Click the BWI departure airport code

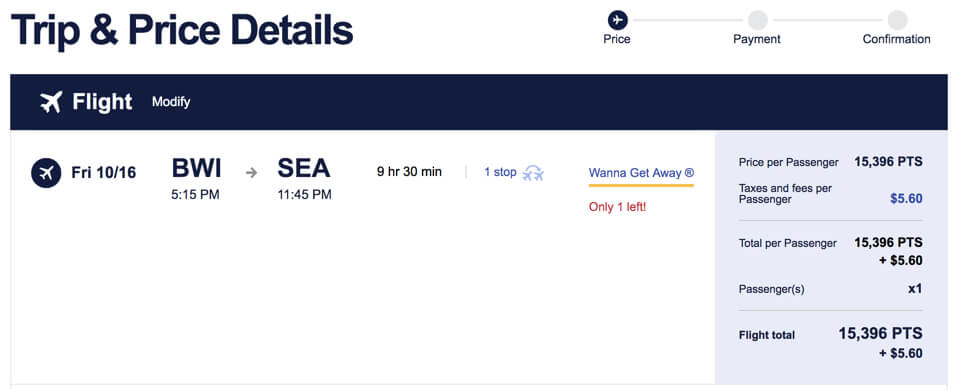coord(197,169)
